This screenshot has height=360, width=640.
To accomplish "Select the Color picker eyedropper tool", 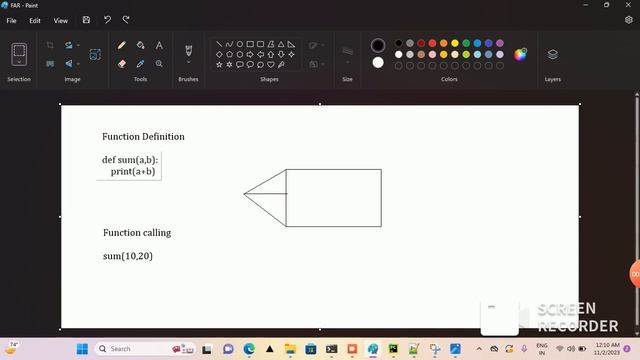I will 140,64.
